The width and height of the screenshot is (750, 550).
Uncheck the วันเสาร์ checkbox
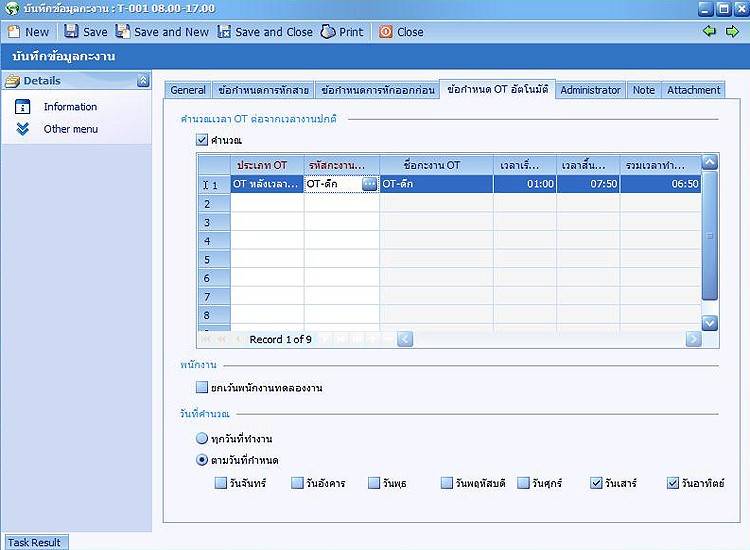point(597,483)
